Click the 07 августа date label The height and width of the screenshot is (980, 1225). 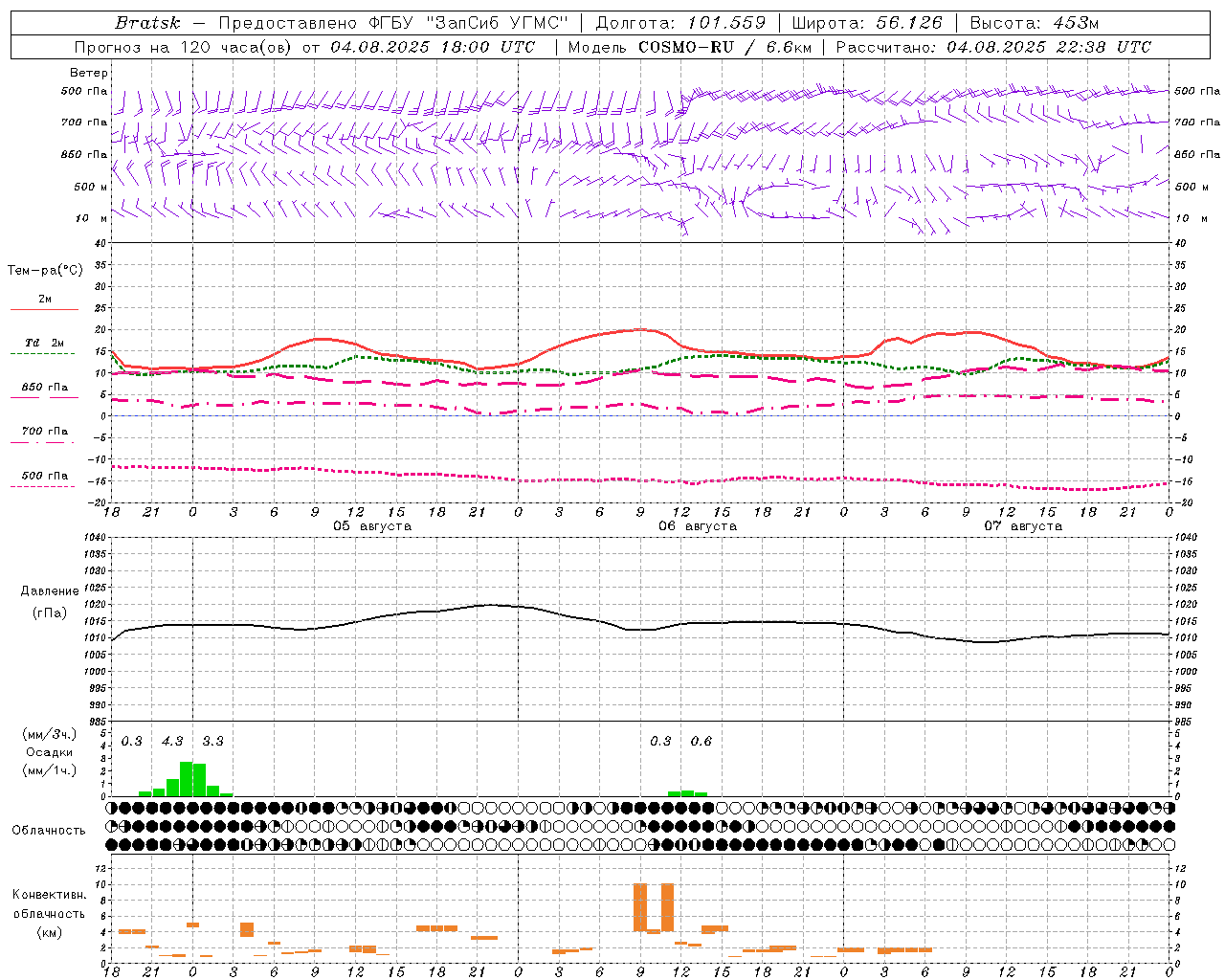click(1023, 526)
